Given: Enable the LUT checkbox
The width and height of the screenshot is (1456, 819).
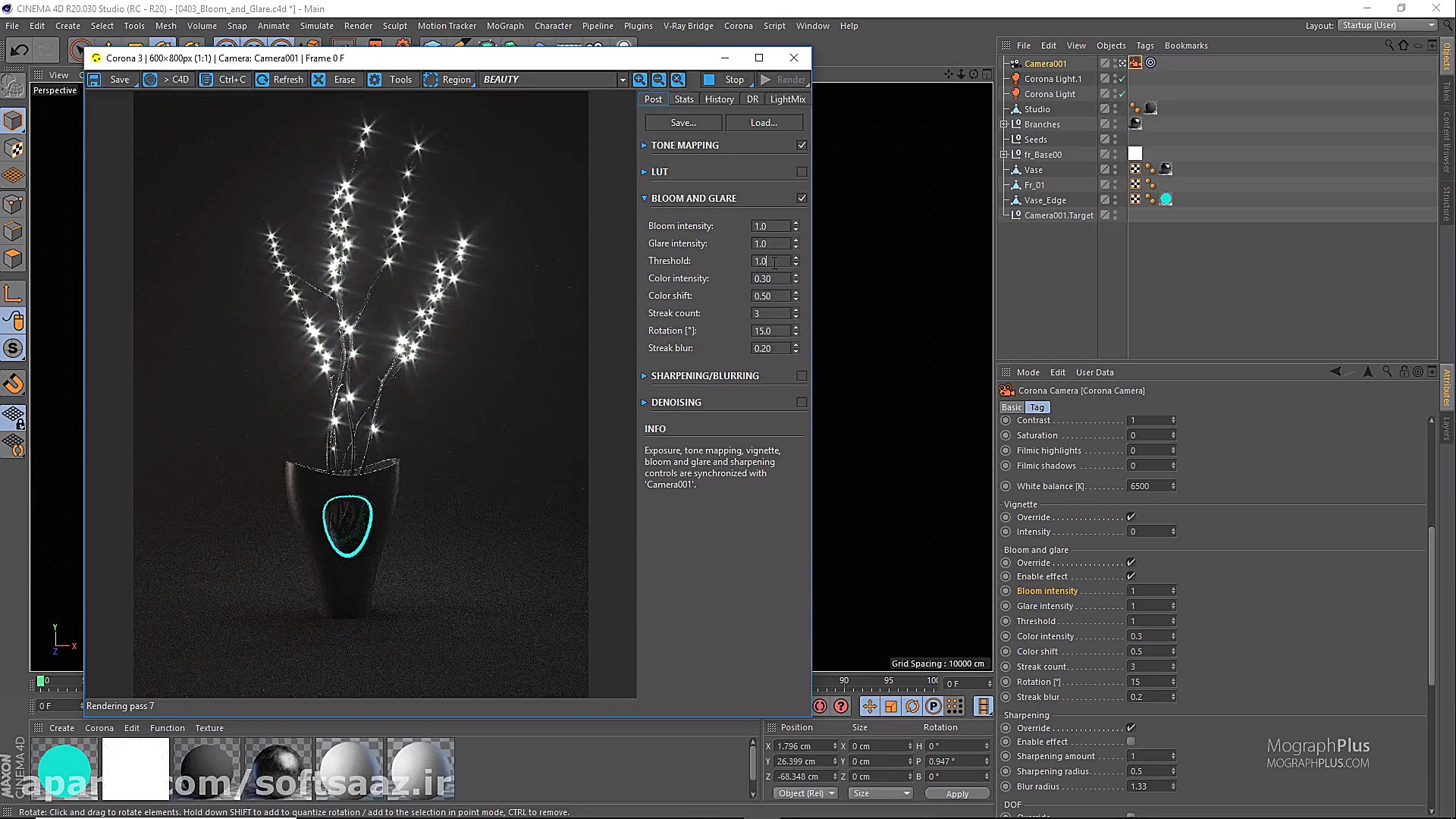Looking at the screenshot, I should (802, 172).
